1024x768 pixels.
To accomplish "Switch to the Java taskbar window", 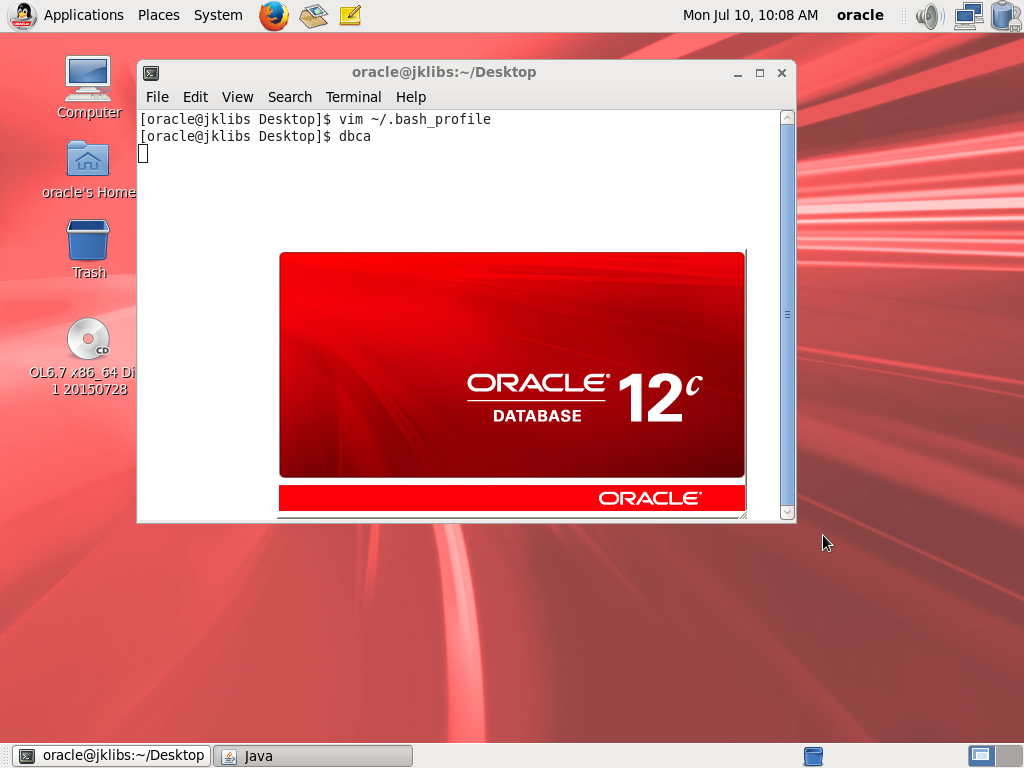I will 314,756.
